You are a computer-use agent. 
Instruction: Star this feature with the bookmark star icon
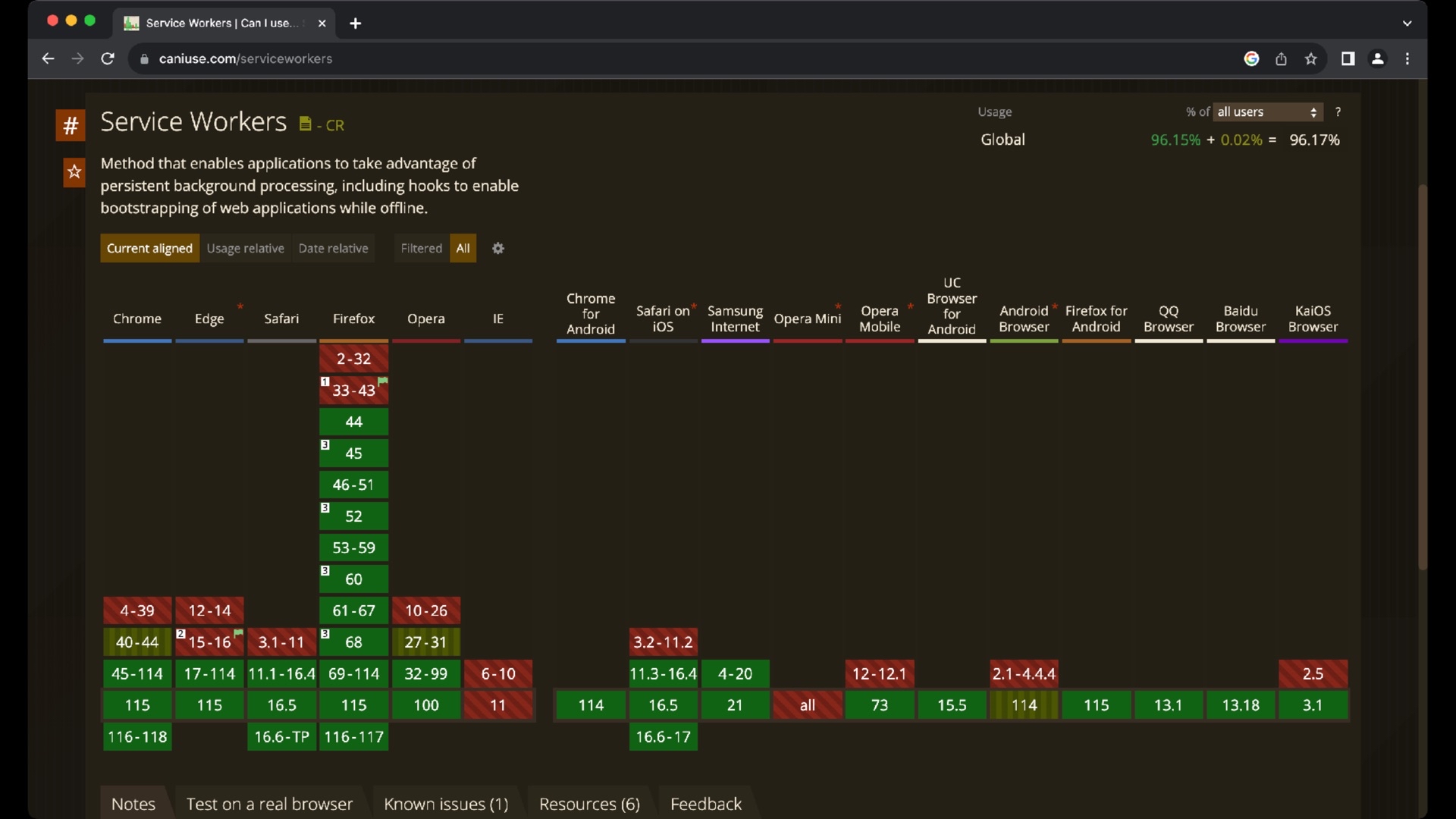coord(74,173)
